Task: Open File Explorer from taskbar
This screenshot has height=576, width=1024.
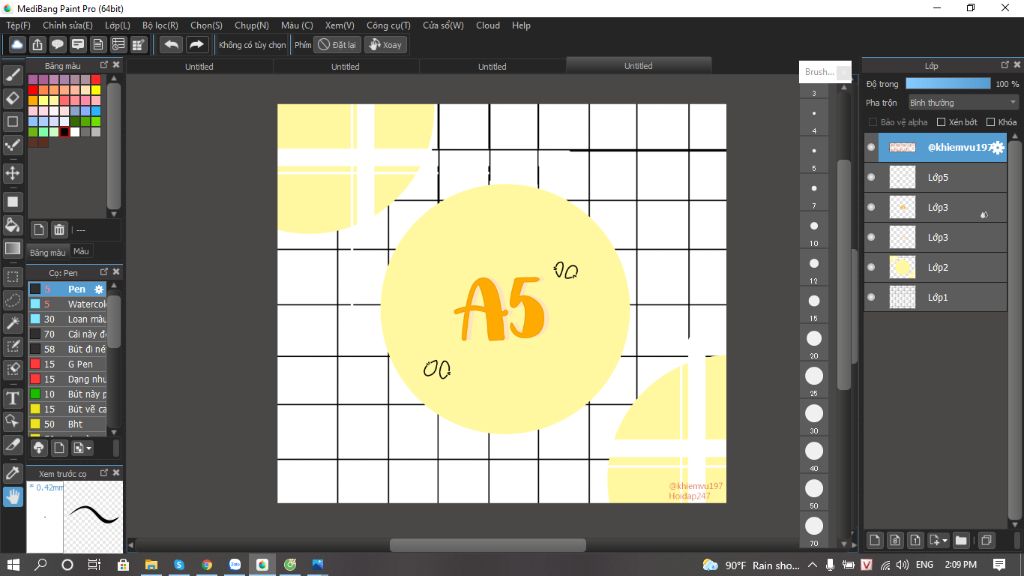Action: [151, 564]
